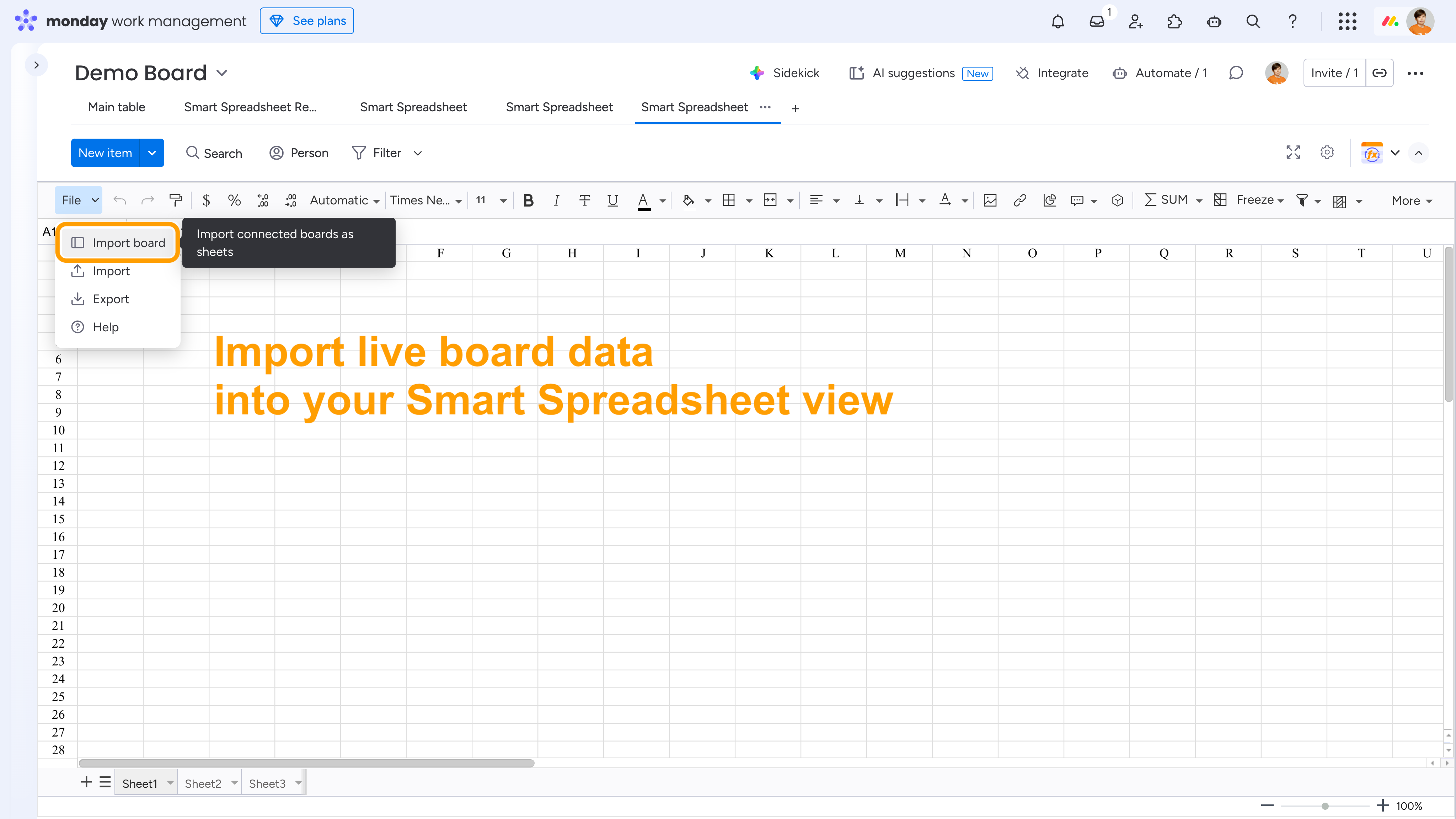Click the strikethrough formatting icon
Screen dimensions: 1456x819
584,200
